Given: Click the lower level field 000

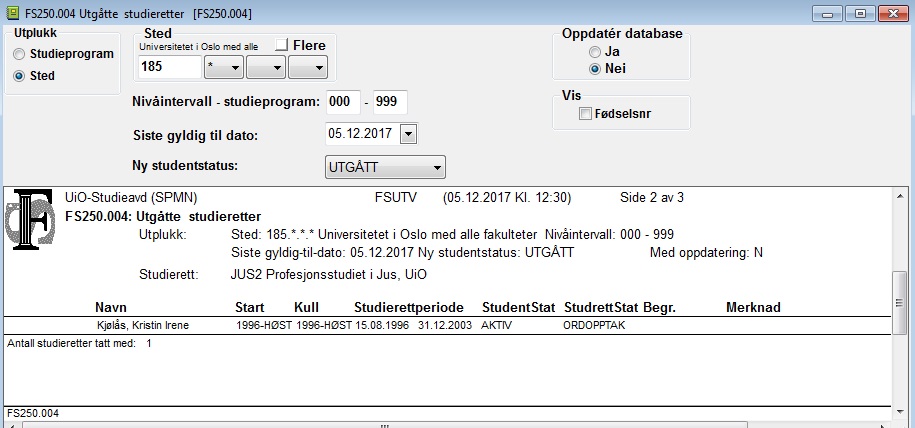Looking at the screenshot, I should 343,102.
